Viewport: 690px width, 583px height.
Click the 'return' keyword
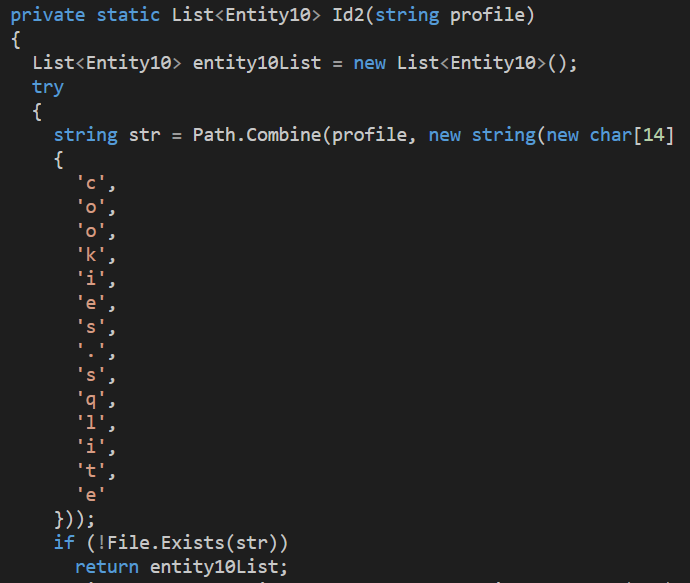(107, 567)
